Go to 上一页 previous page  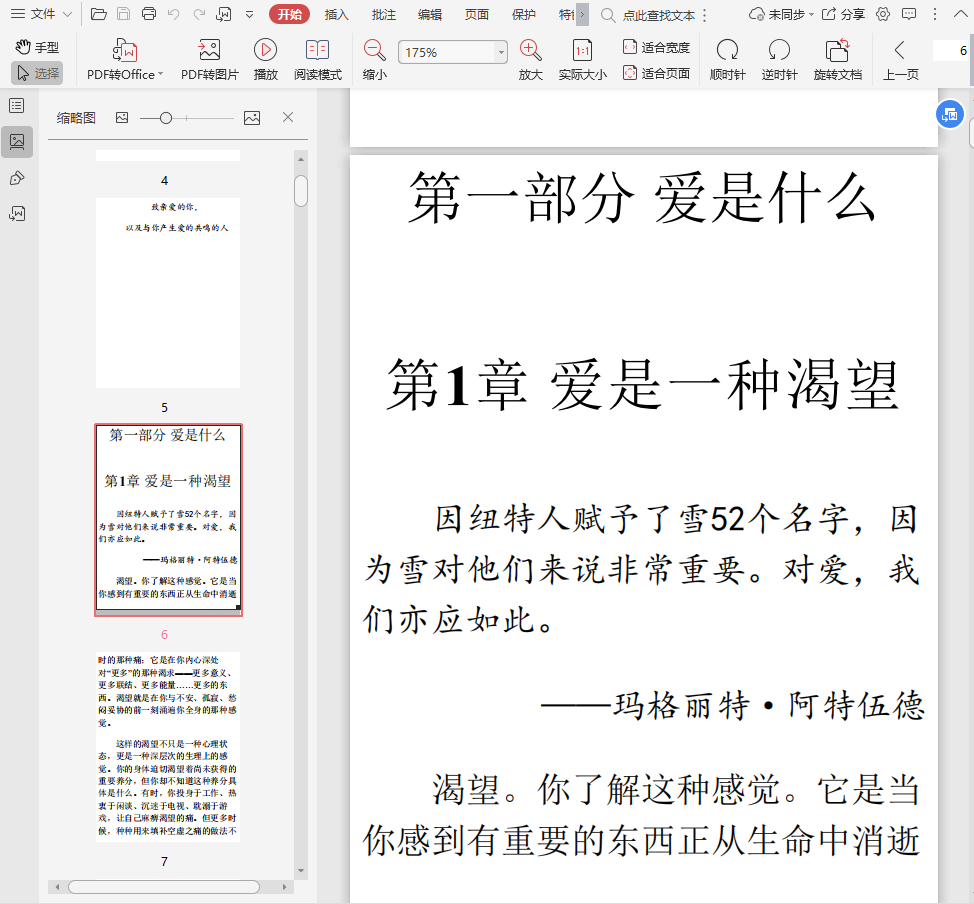pyautogui.click(x=900, y=60)
